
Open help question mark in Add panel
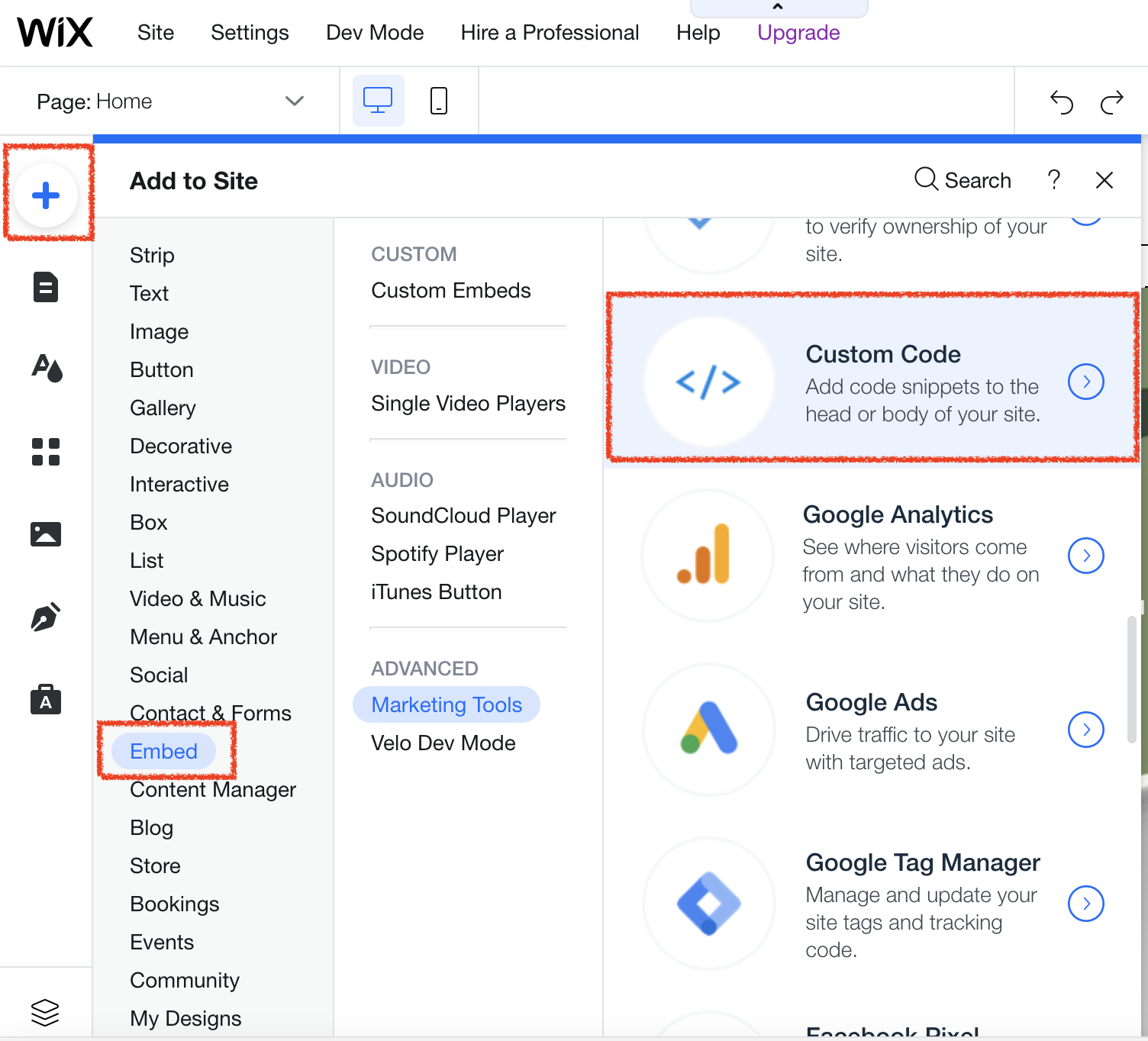(x=1054, y=180)
